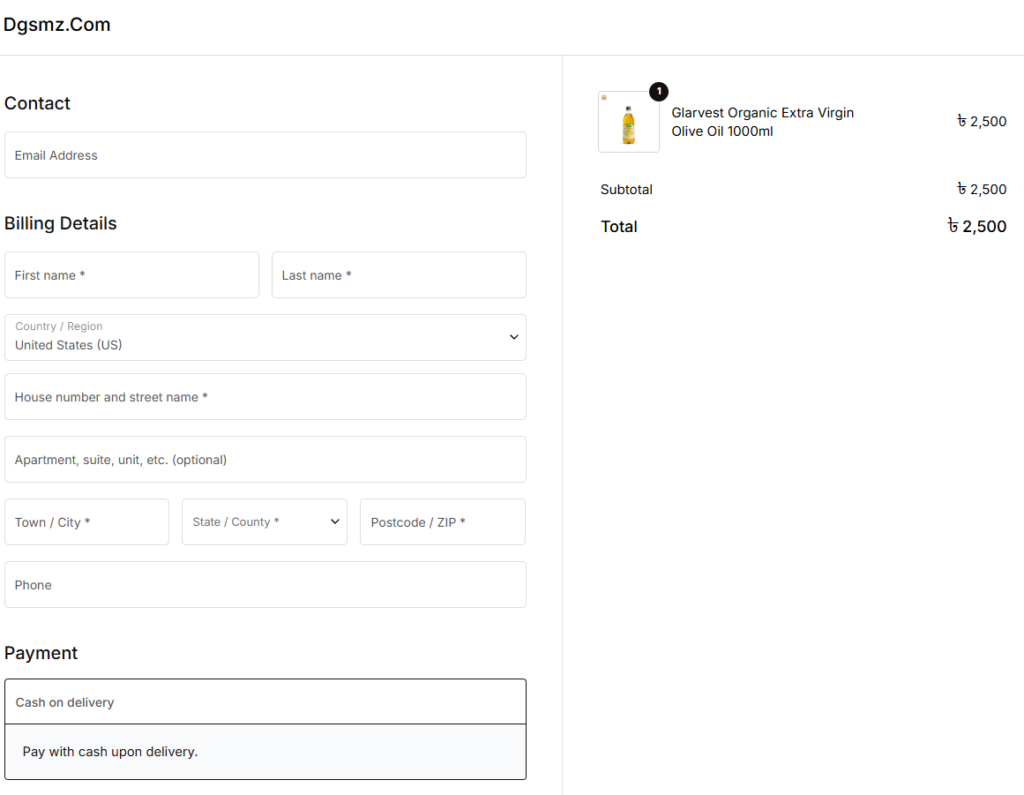Image resolution: width=1024 pixels, height=795 pixels.
Task: Click the Pay with cash upon delivery description
Action: point(110,751)
